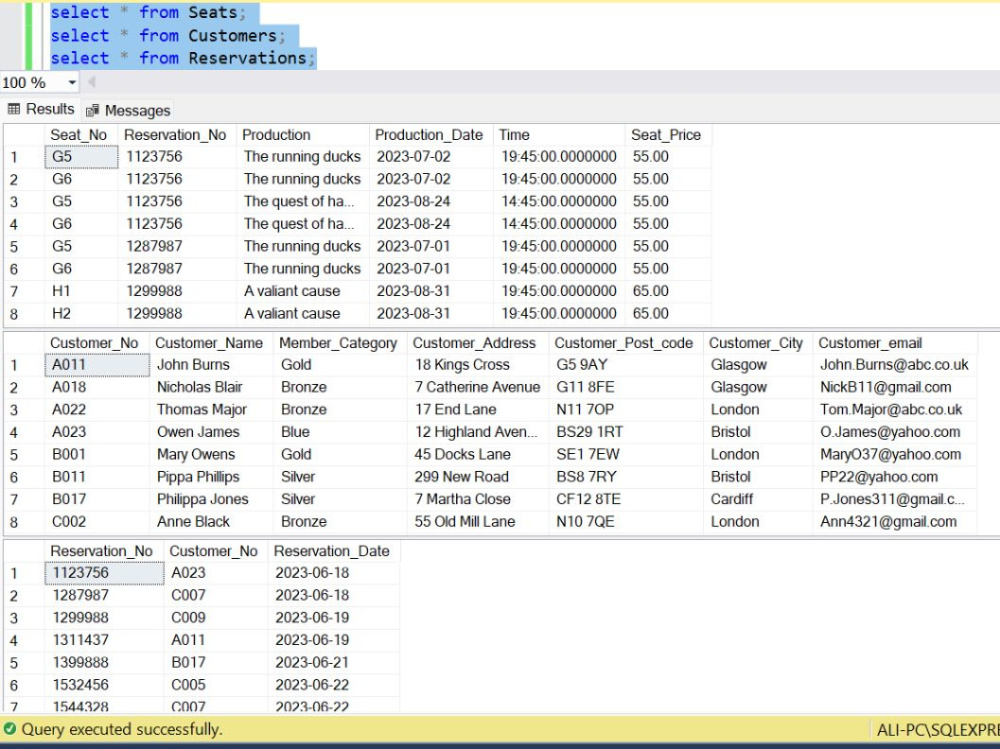Screen dimensions: 1000x749
Task: Click the 299 New Road address cell
Action: [x=478, y=477]
